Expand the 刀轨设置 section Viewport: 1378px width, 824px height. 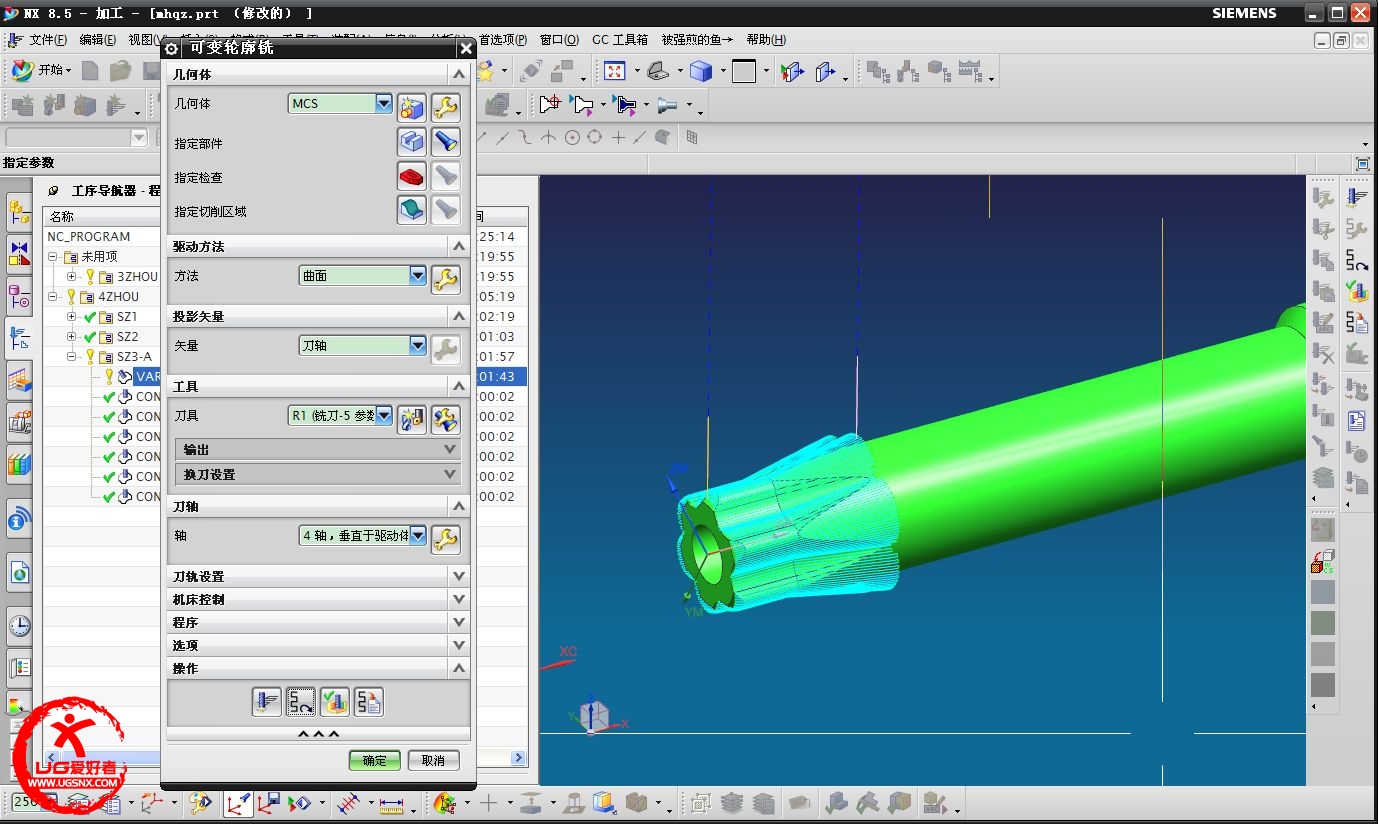[318, 576]
